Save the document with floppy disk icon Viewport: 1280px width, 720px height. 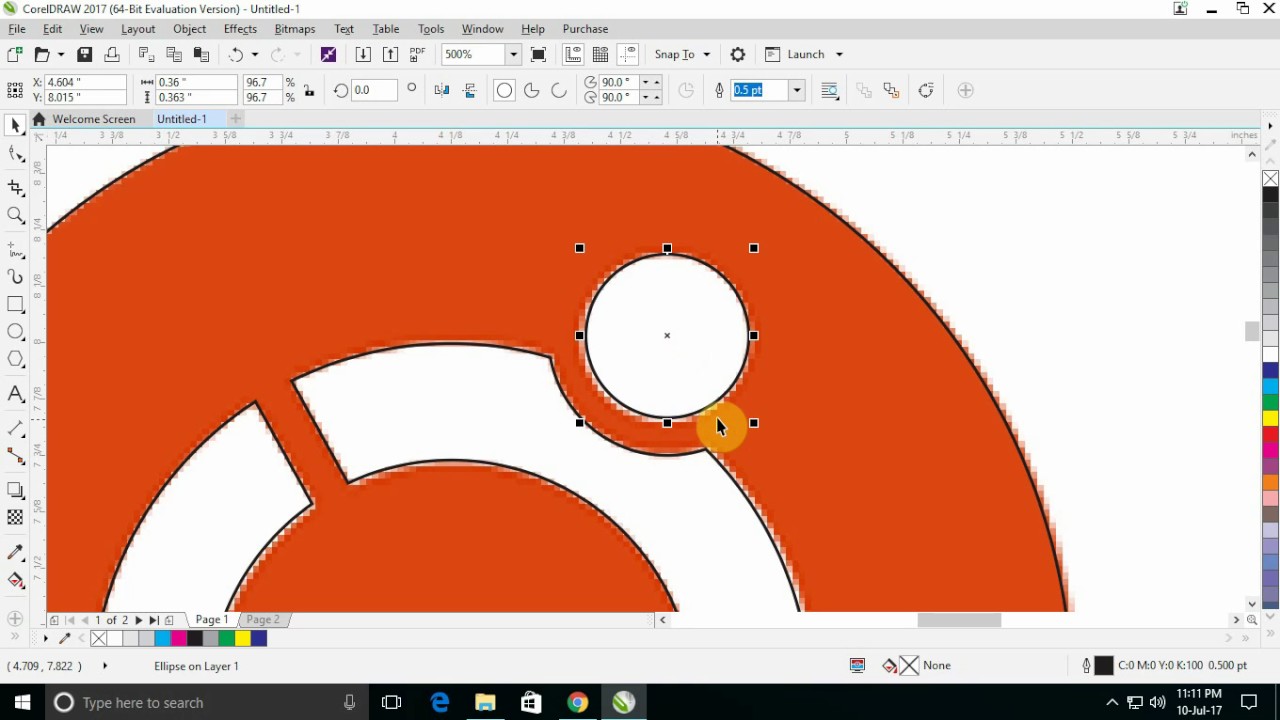(85, 54)
